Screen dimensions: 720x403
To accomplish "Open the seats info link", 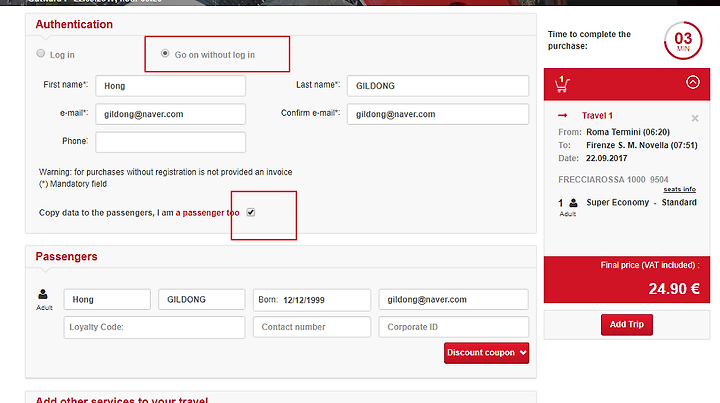I will tap(680, 189).
